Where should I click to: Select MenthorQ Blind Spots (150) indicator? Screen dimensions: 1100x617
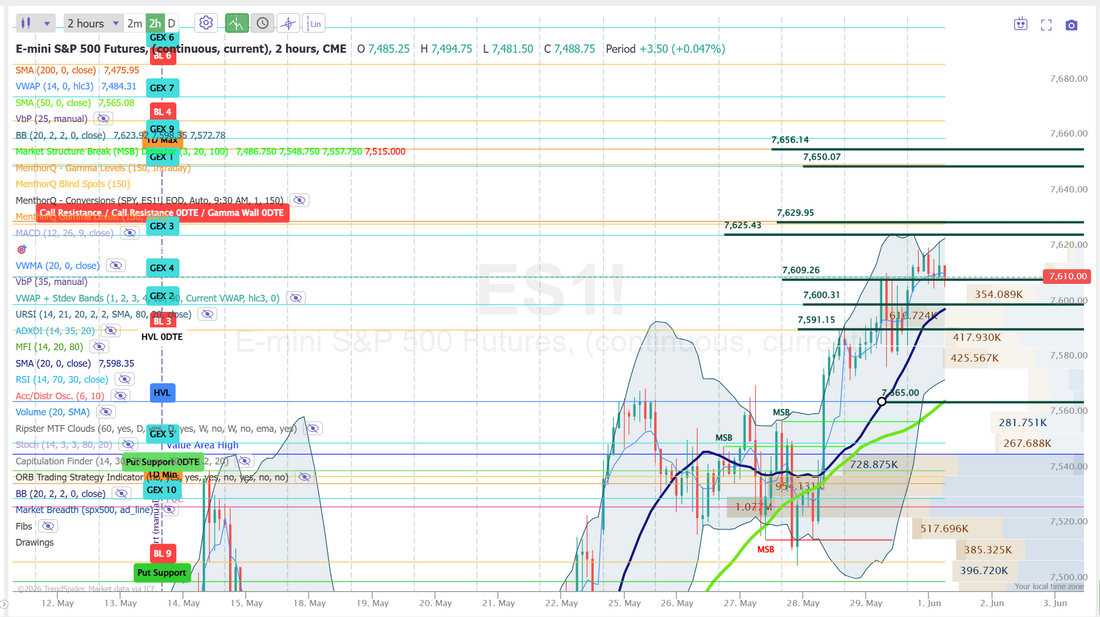tap(73, 184)
